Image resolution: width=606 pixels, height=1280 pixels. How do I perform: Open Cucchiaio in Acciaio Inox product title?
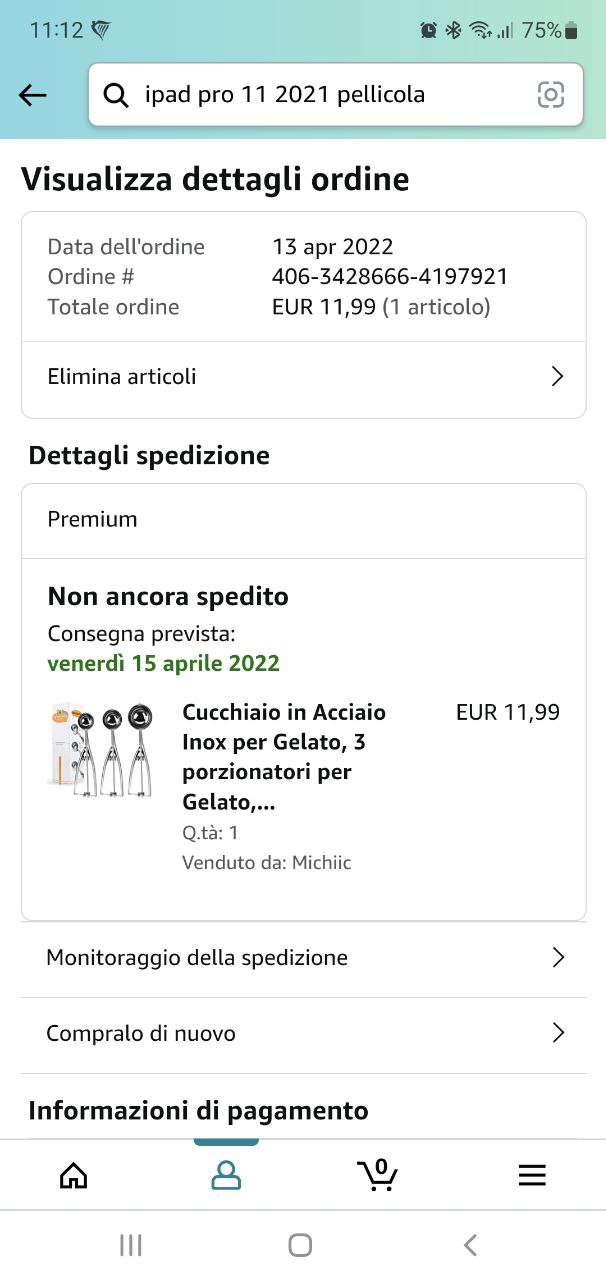tap(284, 757)
